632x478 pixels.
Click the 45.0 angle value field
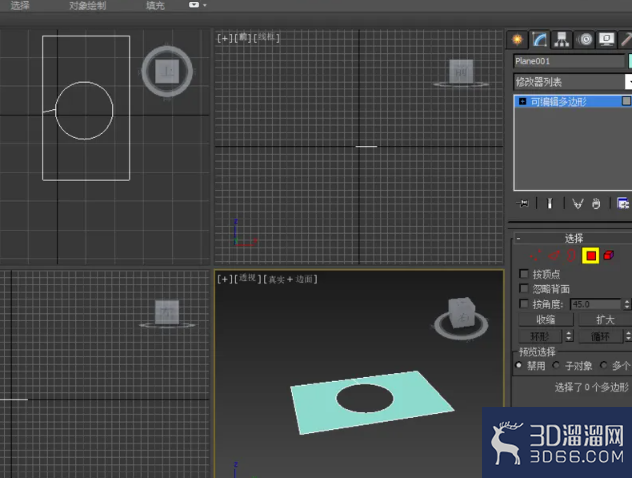[596, 304]
